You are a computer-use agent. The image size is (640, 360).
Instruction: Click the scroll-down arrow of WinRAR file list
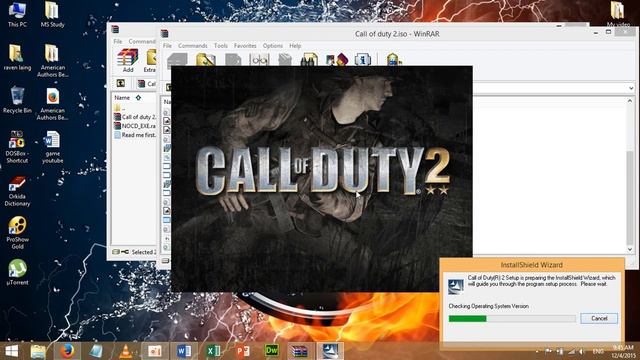pyautogui.click(x=630, y=249)
